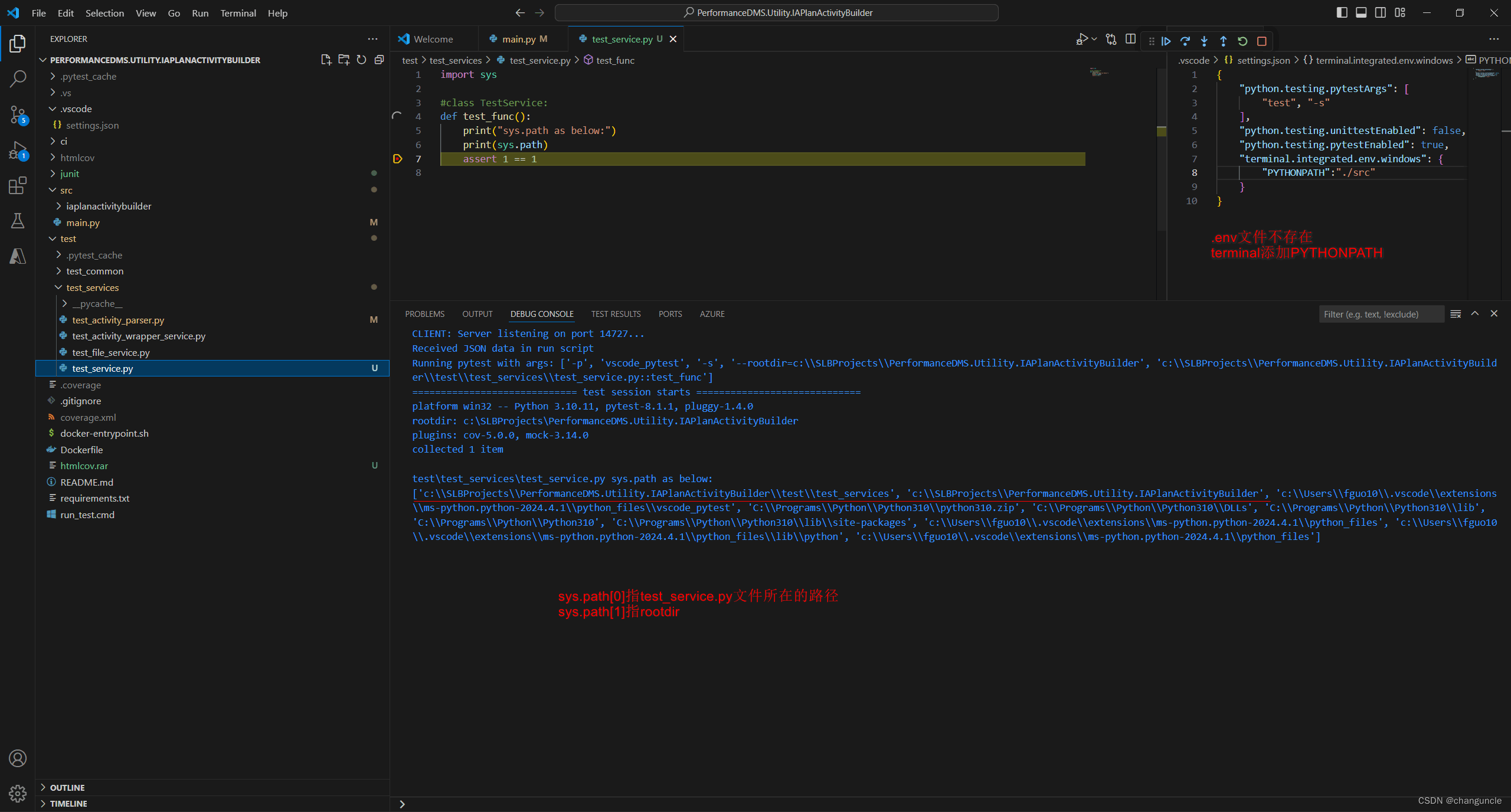
Task: Click settings.json in right editor breadcrumb
Action: (1263, 60)
